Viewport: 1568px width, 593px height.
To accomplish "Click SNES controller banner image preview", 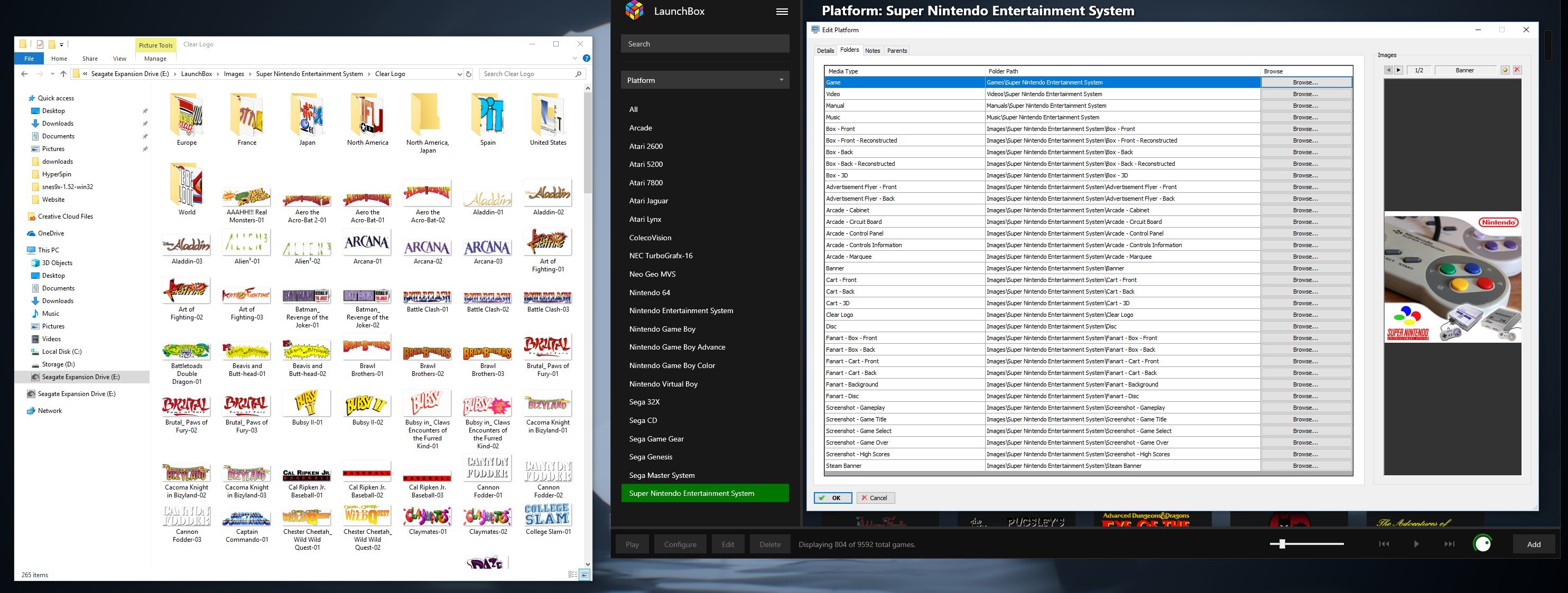I will [1452, 277].
